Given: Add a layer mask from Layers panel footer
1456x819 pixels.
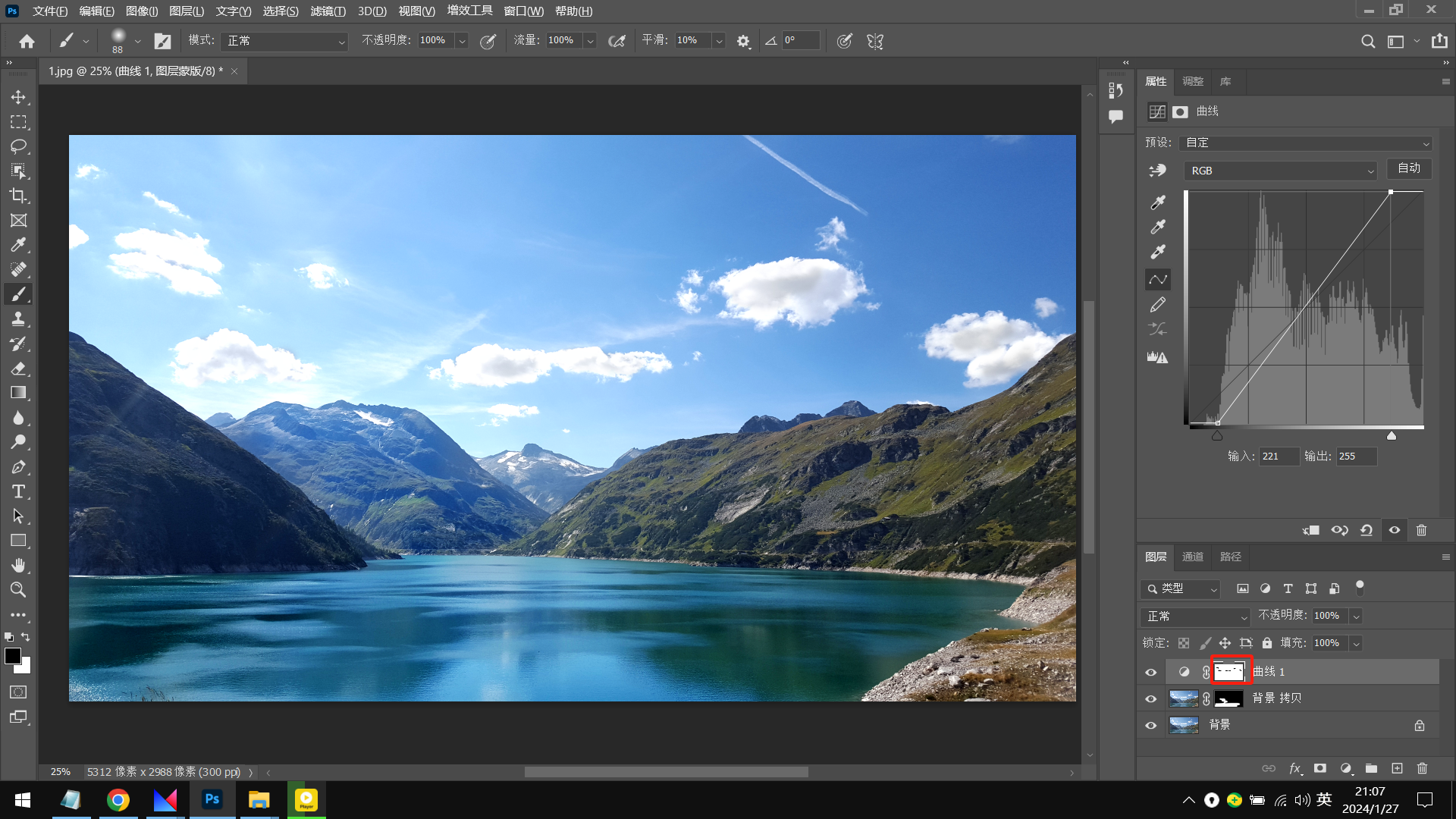Looking at the screenshot, I should pos(1320,768).
